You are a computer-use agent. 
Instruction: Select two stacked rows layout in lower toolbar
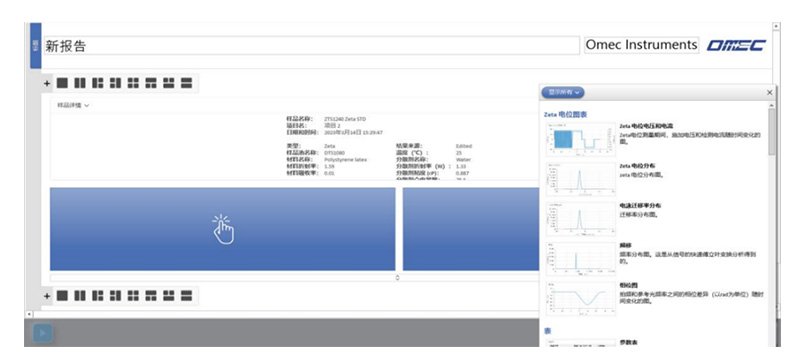tap(187, 296)
